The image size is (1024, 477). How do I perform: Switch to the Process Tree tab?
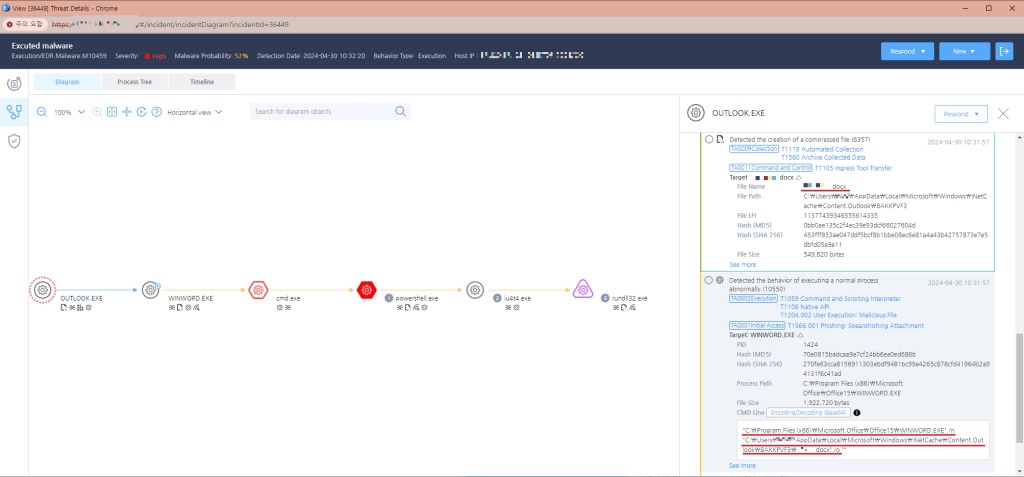(135, 82)
